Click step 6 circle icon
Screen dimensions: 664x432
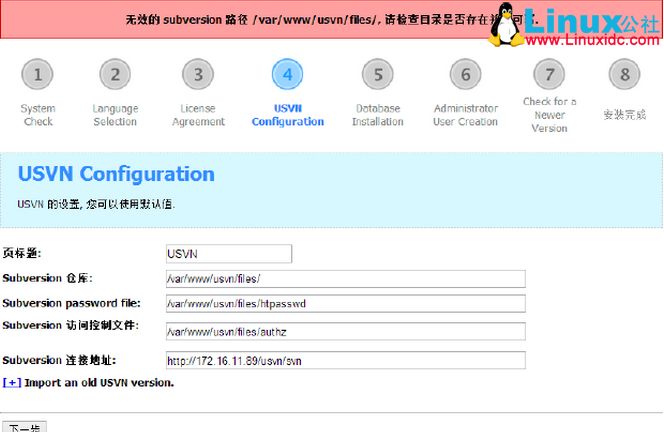(465, 74)
